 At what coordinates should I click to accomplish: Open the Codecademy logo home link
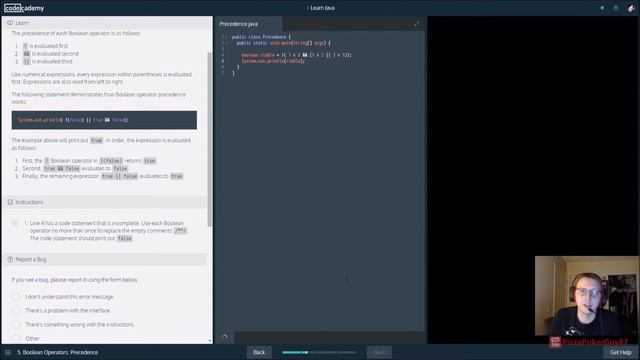(24, 8)
